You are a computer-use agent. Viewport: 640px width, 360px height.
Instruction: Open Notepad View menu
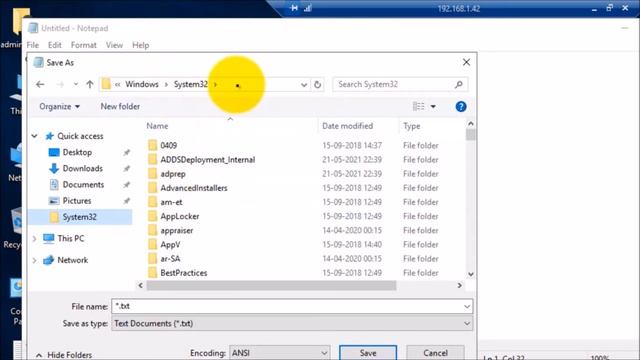coord(114,45)
